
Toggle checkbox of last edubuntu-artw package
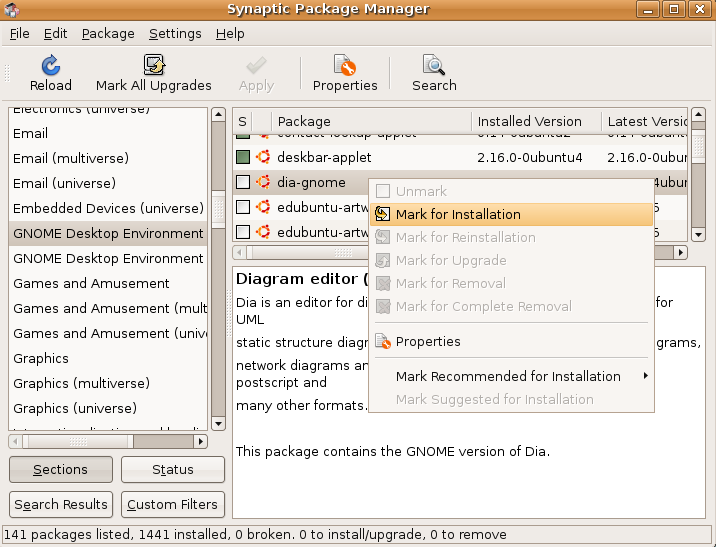(243, 232)
